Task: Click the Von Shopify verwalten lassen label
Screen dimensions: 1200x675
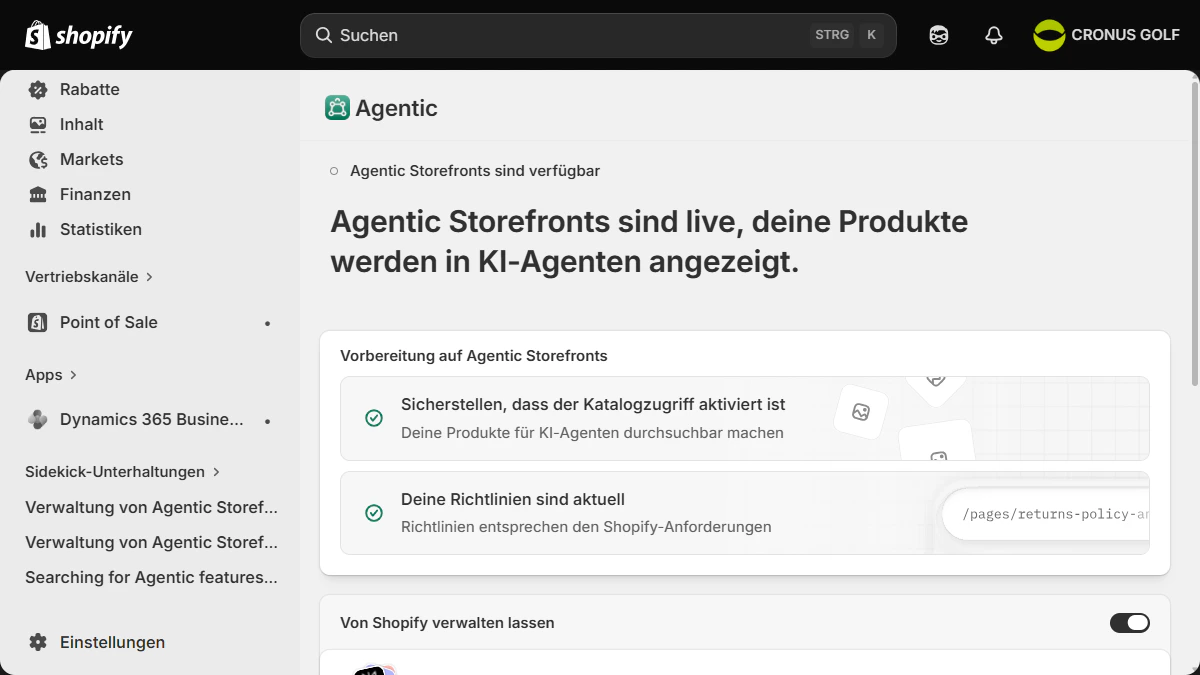Action: pos(447,623)
